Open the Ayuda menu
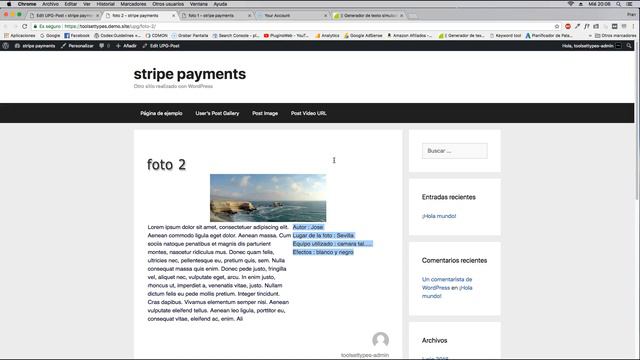640x360 pixels. pos(220,4)
